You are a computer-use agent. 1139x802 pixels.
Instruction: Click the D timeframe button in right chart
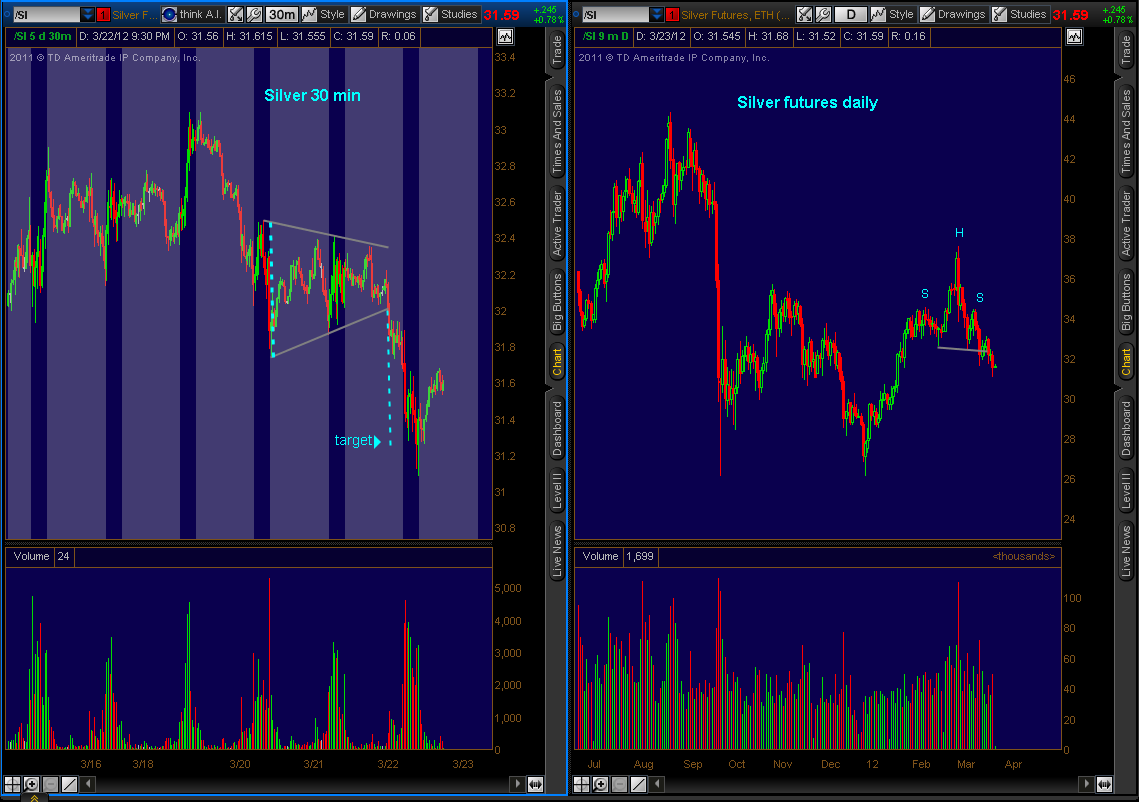(x=851, y=14)
